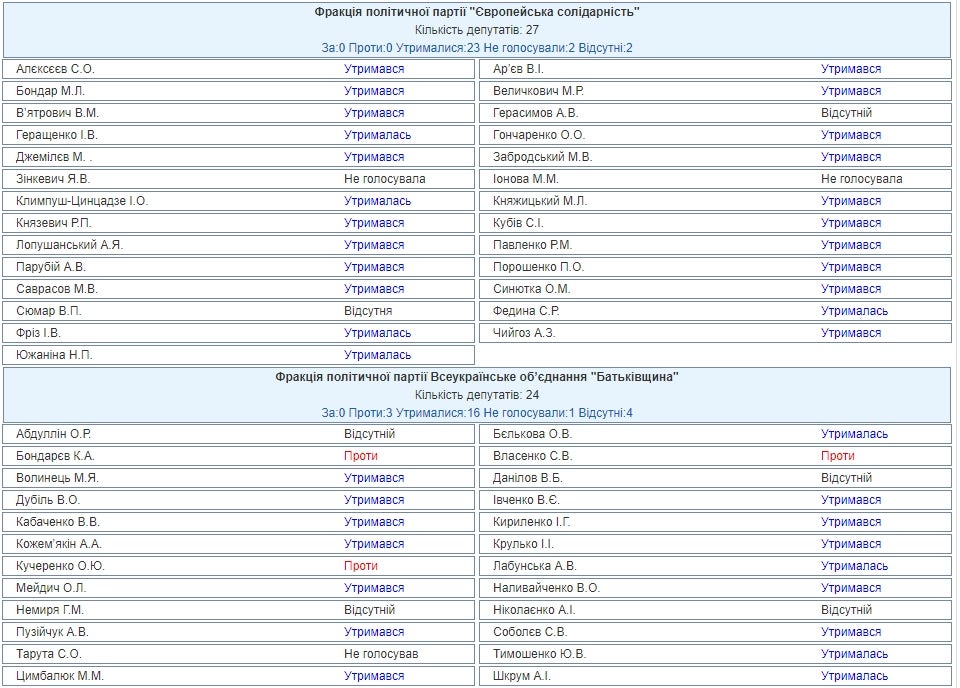Click the "Батьківщина" faction header title
The height and width of the screenshot is (688, 960).
coord(477,377)
